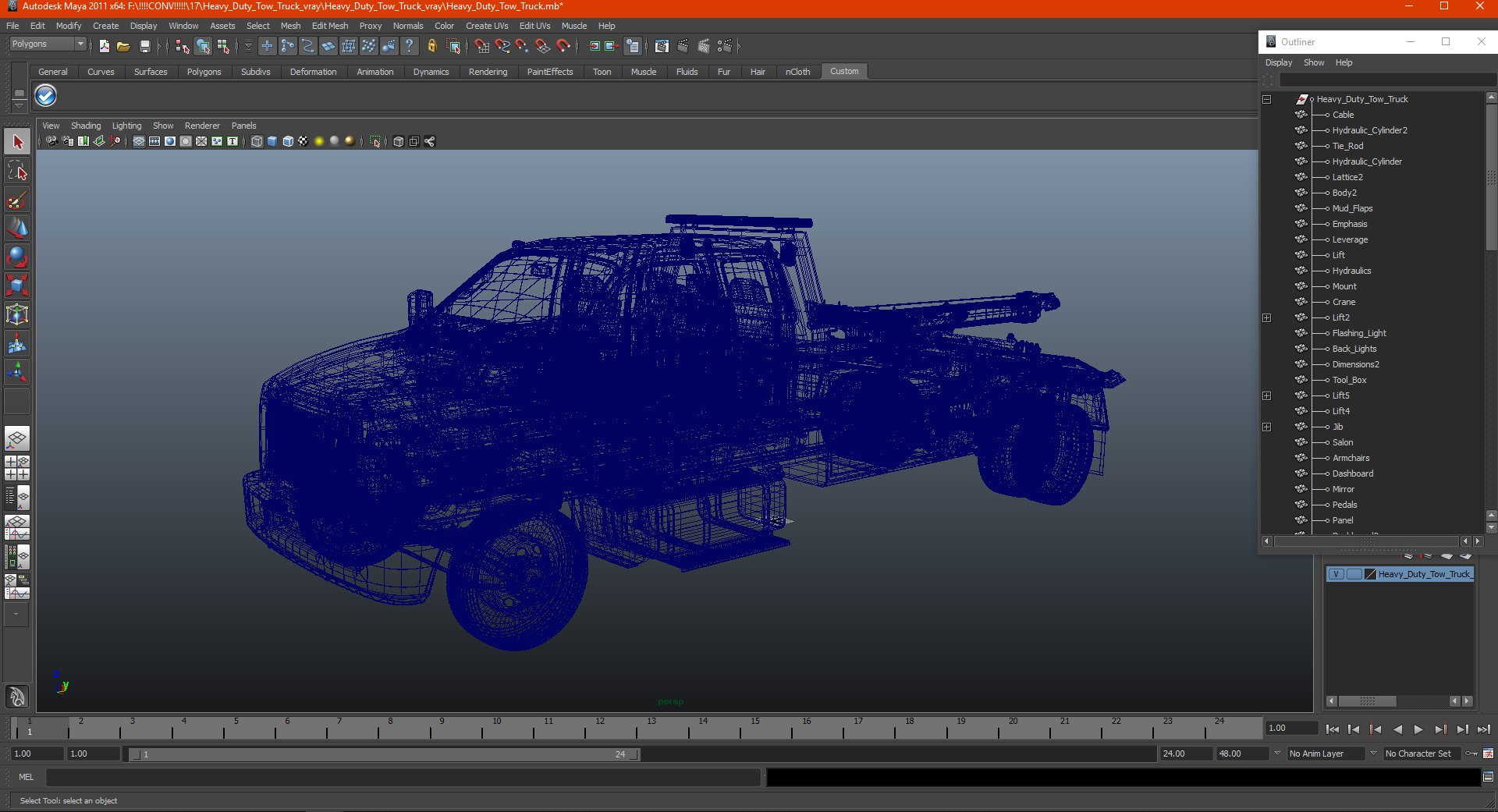Select Hydraulic_Cylinder2 in the Outliner
The image size is (1498, 812).
(x=1369, y=130)
